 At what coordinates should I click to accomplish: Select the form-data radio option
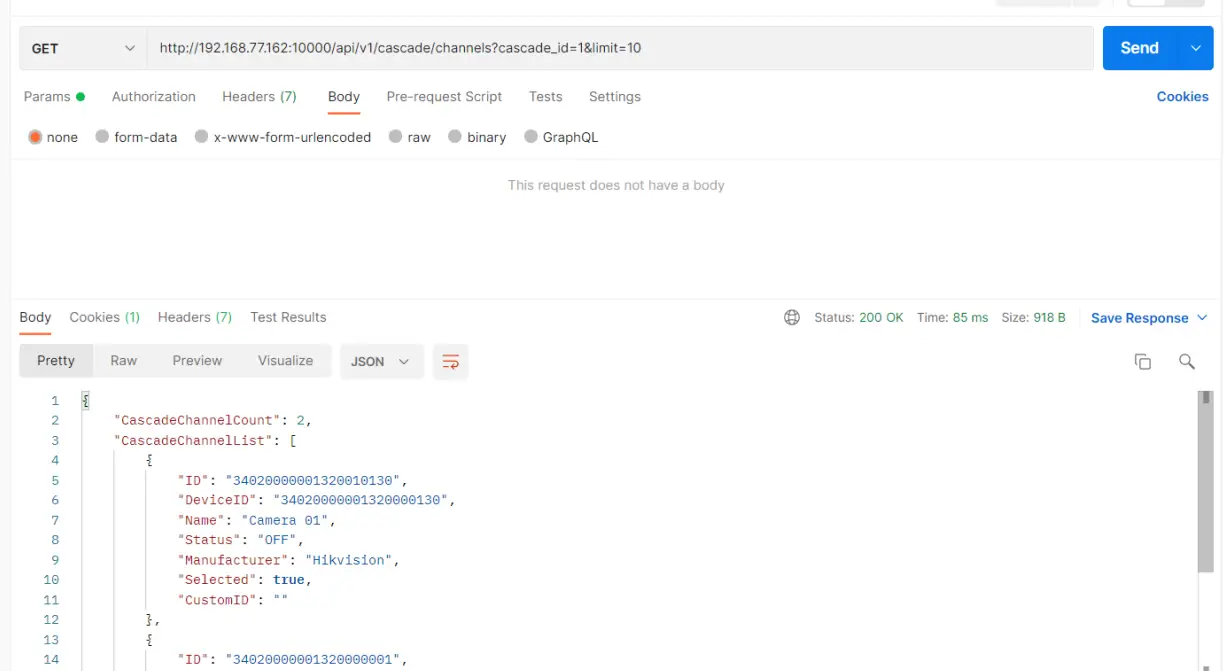pos(102,137)
